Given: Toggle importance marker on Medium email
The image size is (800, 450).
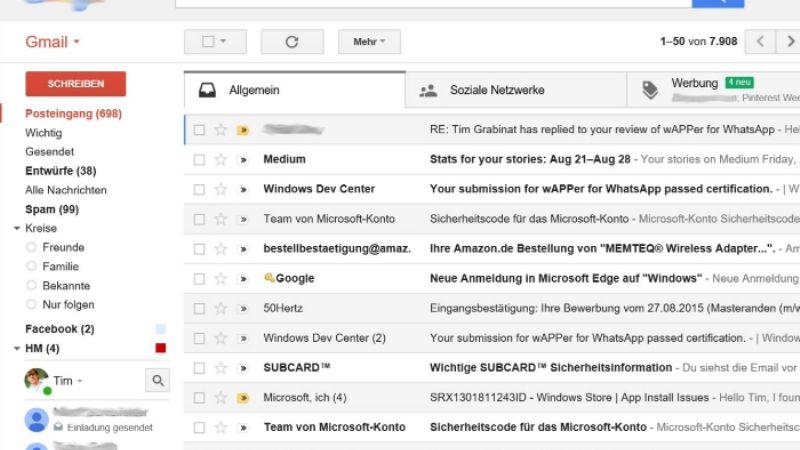Looking at the screenshot, I should [243, 160].
